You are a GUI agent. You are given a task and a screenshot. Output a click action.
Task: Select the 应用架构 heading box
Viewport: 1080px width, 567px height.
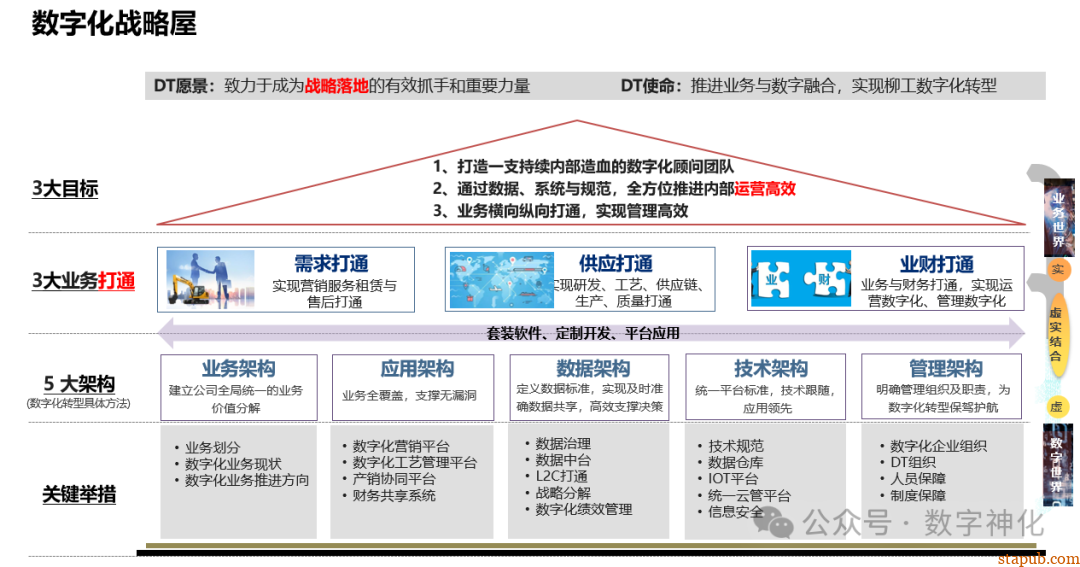(x=416, y=385)
